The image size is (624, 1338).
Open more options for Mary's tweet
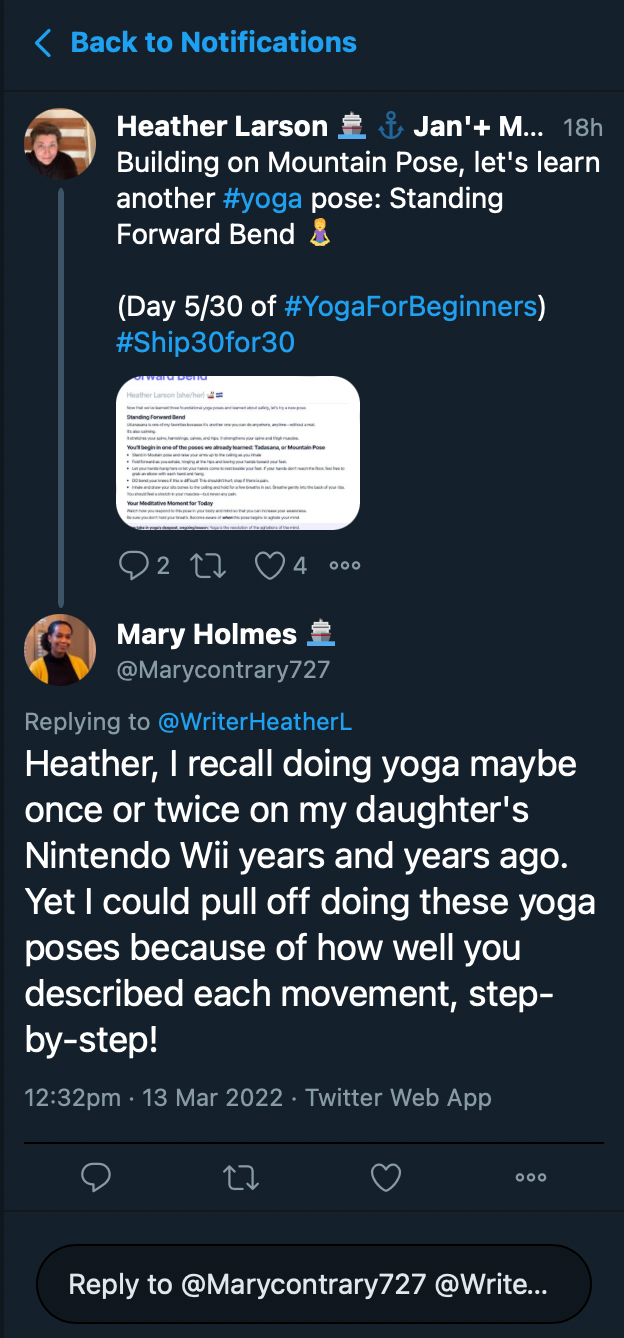(530, 1177)
